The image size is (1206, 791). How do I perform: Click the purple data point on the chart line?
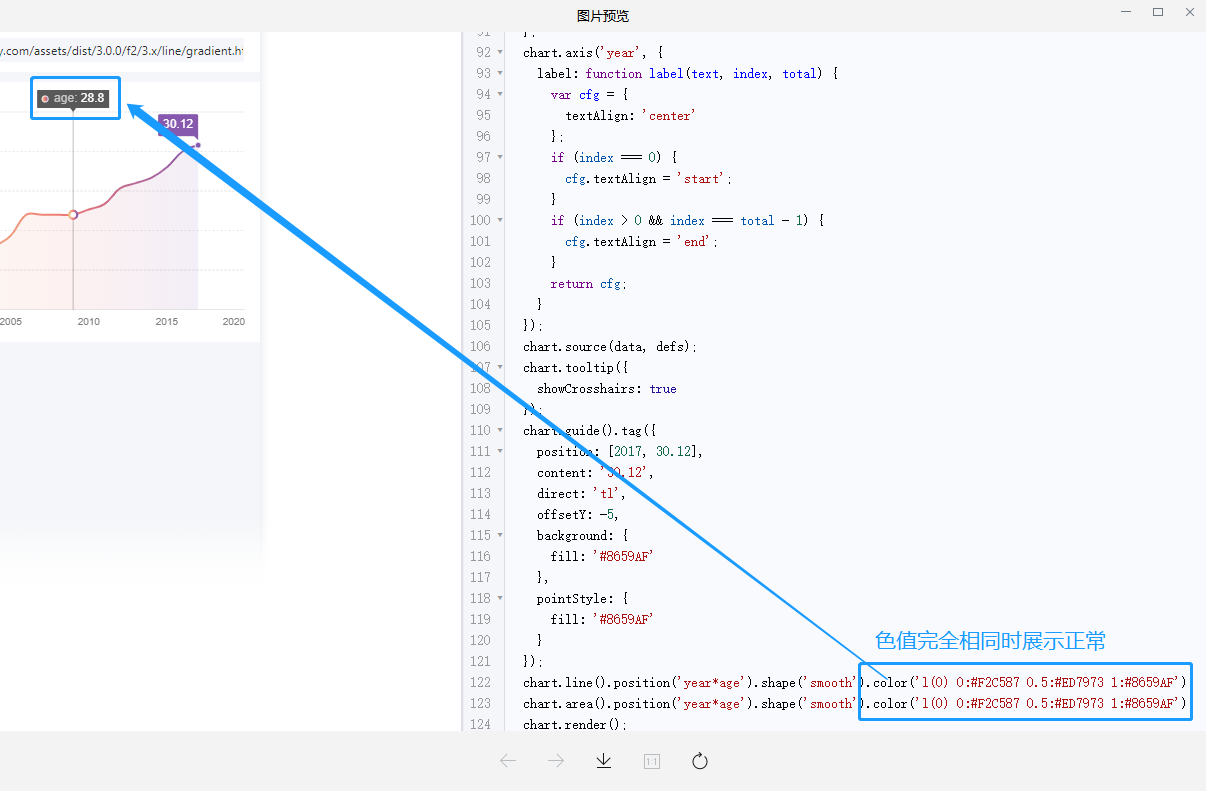(198, 145)
